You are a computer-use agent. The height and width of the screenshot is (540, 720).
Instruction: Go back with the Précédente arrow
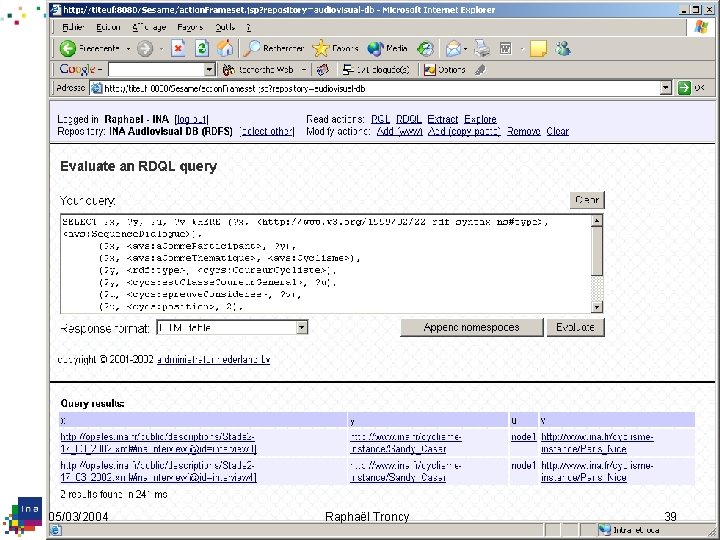coord(89,48)
